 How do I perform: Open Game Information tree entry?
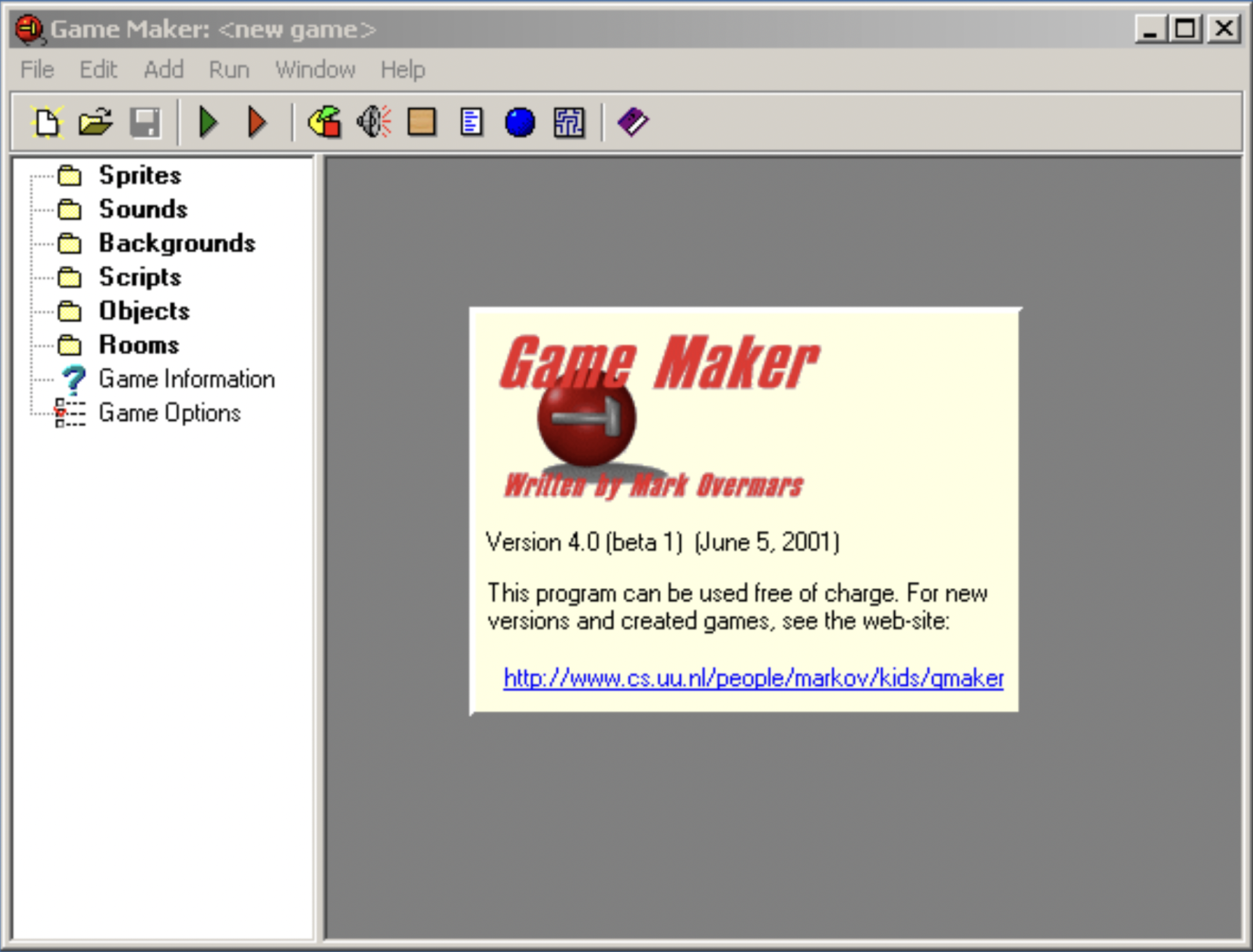[x=186, y=379]
